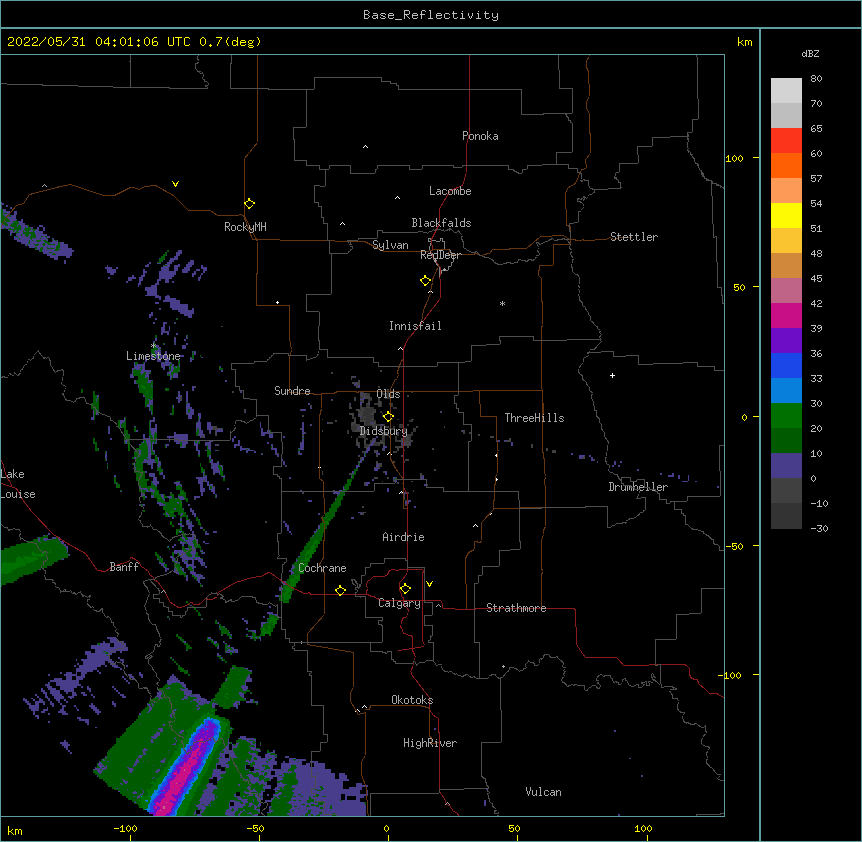
Task: Click the km unit label at top-right
Action: [744, 42]
